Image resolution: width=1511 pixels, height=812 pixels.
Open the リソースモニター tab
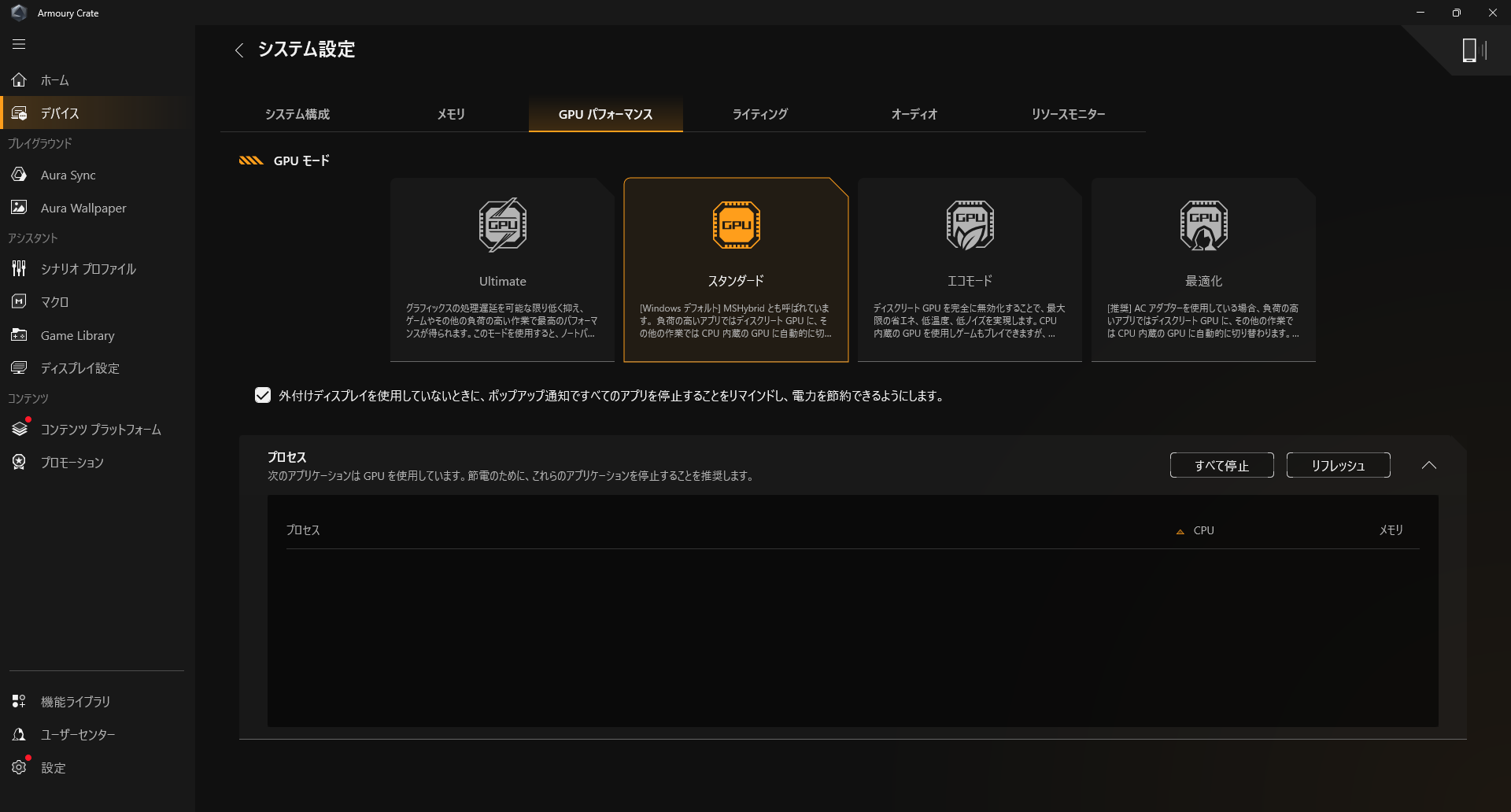(x=1069, y=114)
